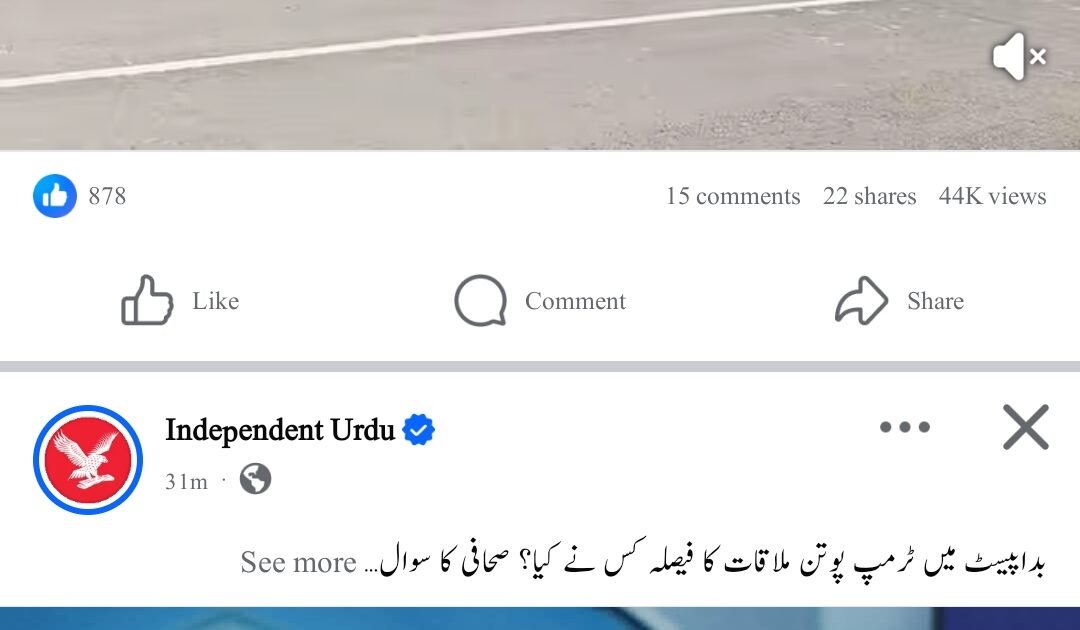Share the post via Share label
Image resolution: width=1080 pixels, height=630 pixels.
935,301
